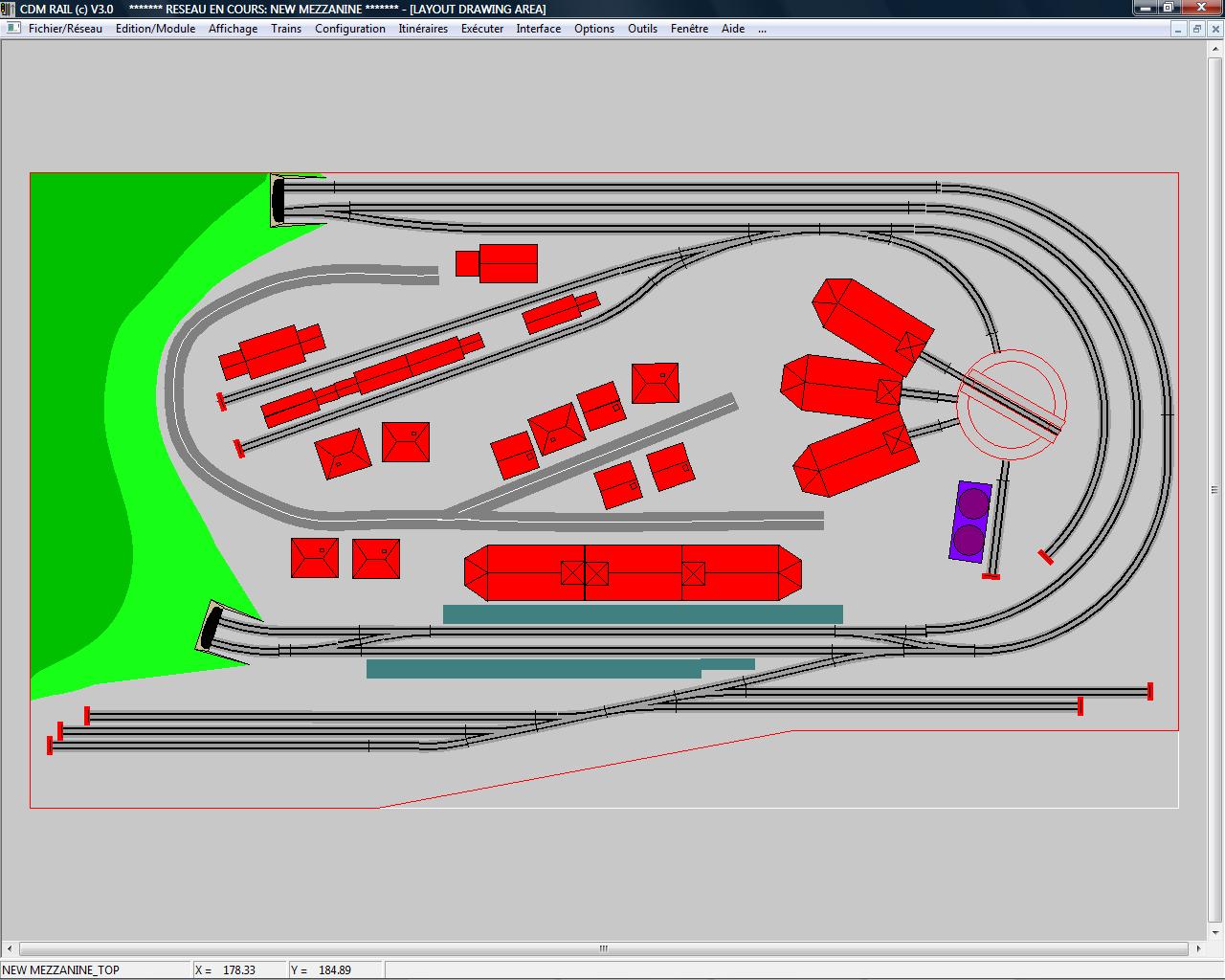
Task: Click the vertical scrollbar down arrow
Action: tap(1216, 932)
